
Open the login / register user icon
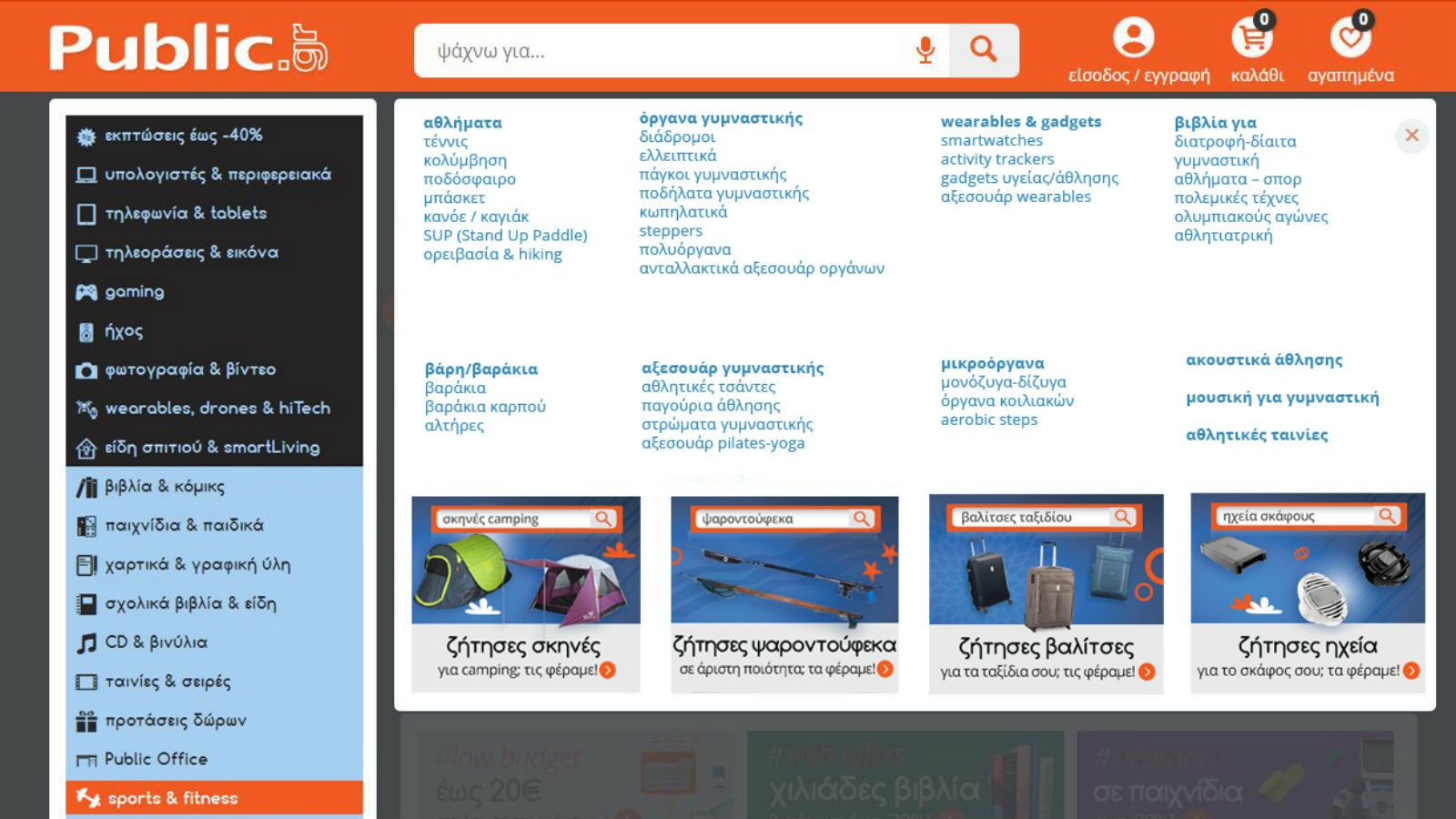click(1134, 39)
